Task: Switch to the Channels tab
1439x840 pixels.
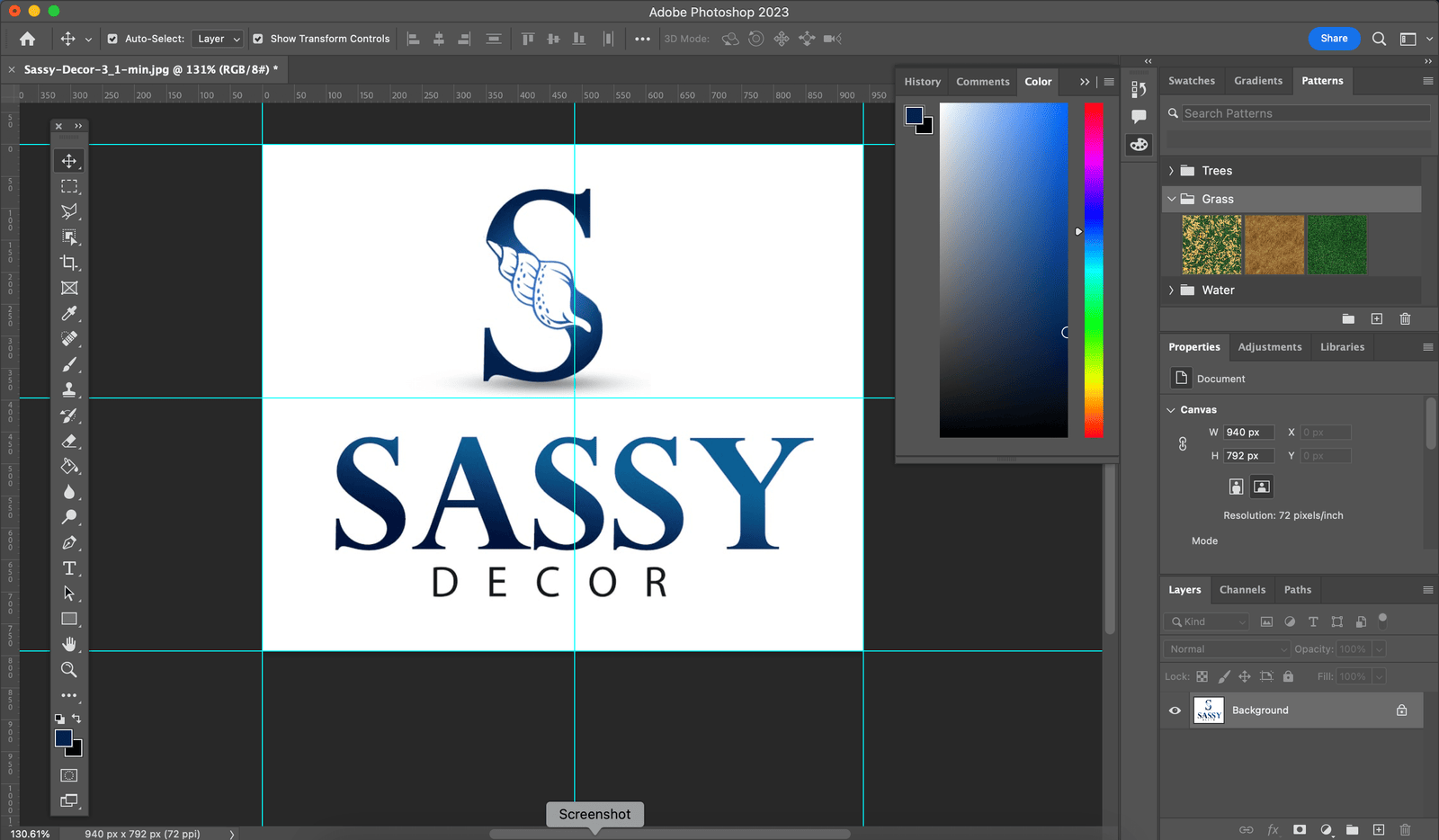Action: click(1242, 590)
